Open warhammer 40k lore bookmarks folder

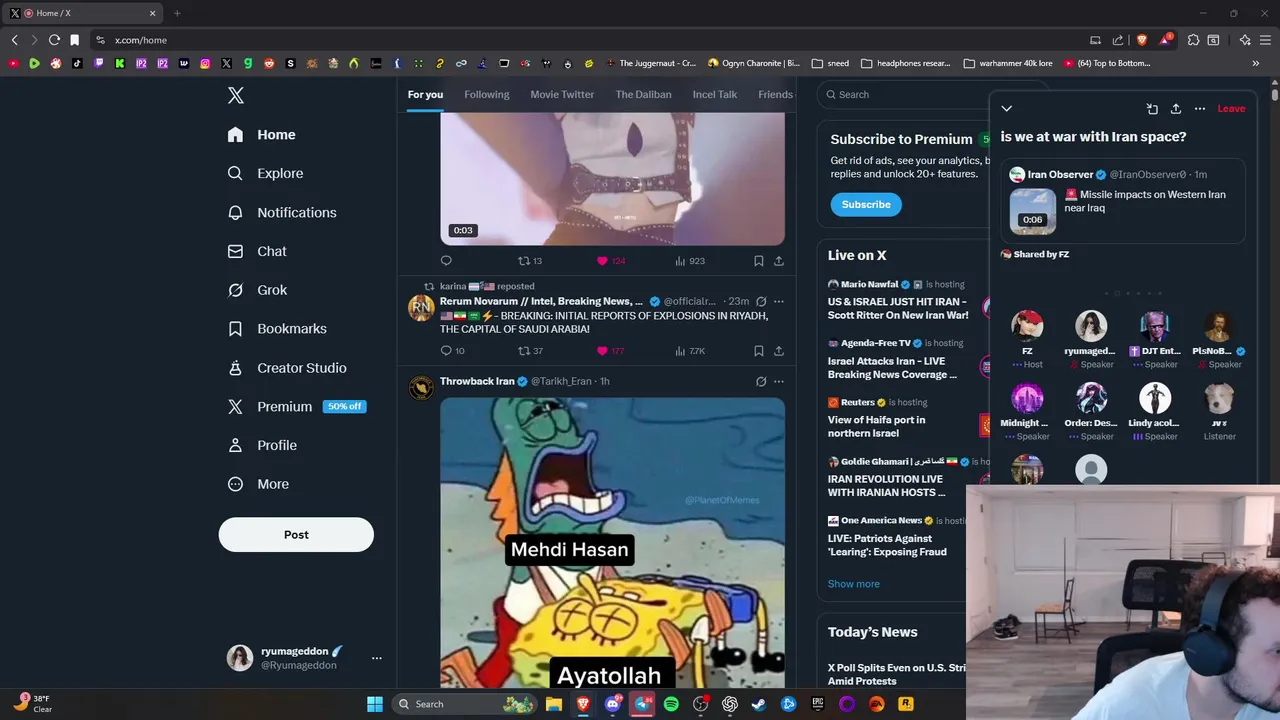point(1008,63)
